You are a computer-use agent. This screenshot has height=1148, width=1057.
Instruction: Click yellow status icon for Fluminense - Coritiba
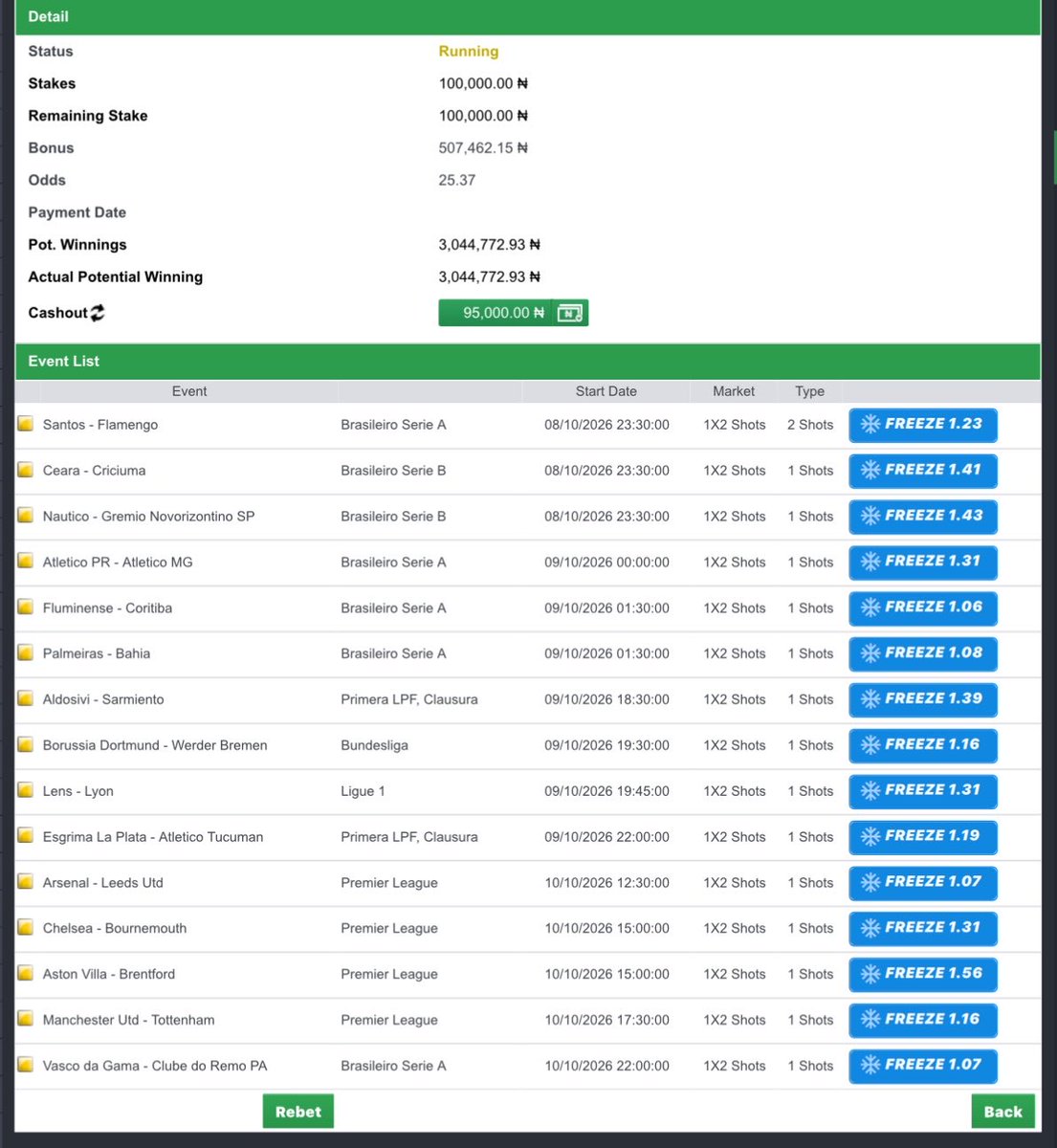tap(26, 607)
